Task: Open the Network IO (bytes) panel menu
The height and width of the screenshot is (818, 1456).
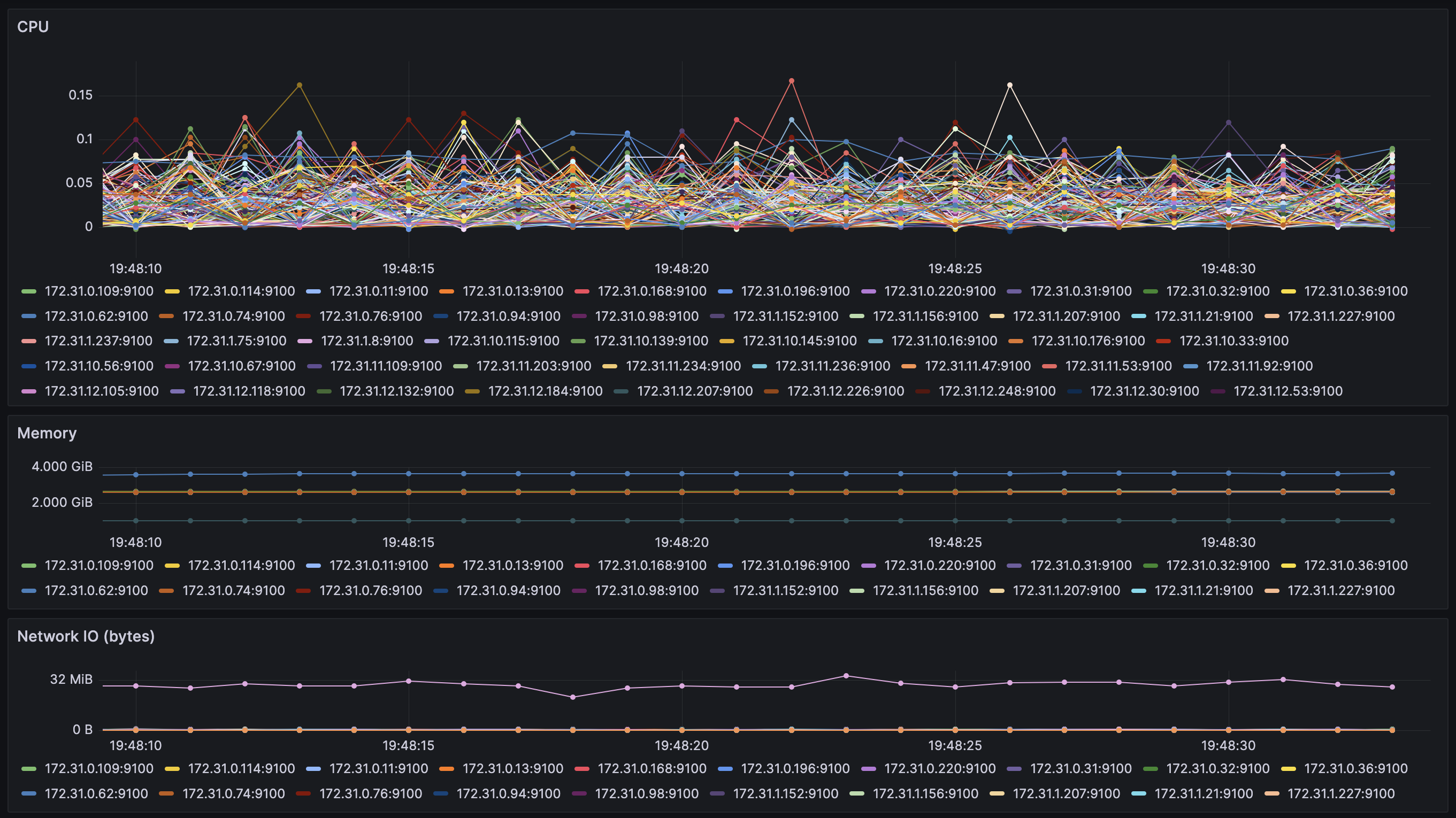Action: pos(86,637)
